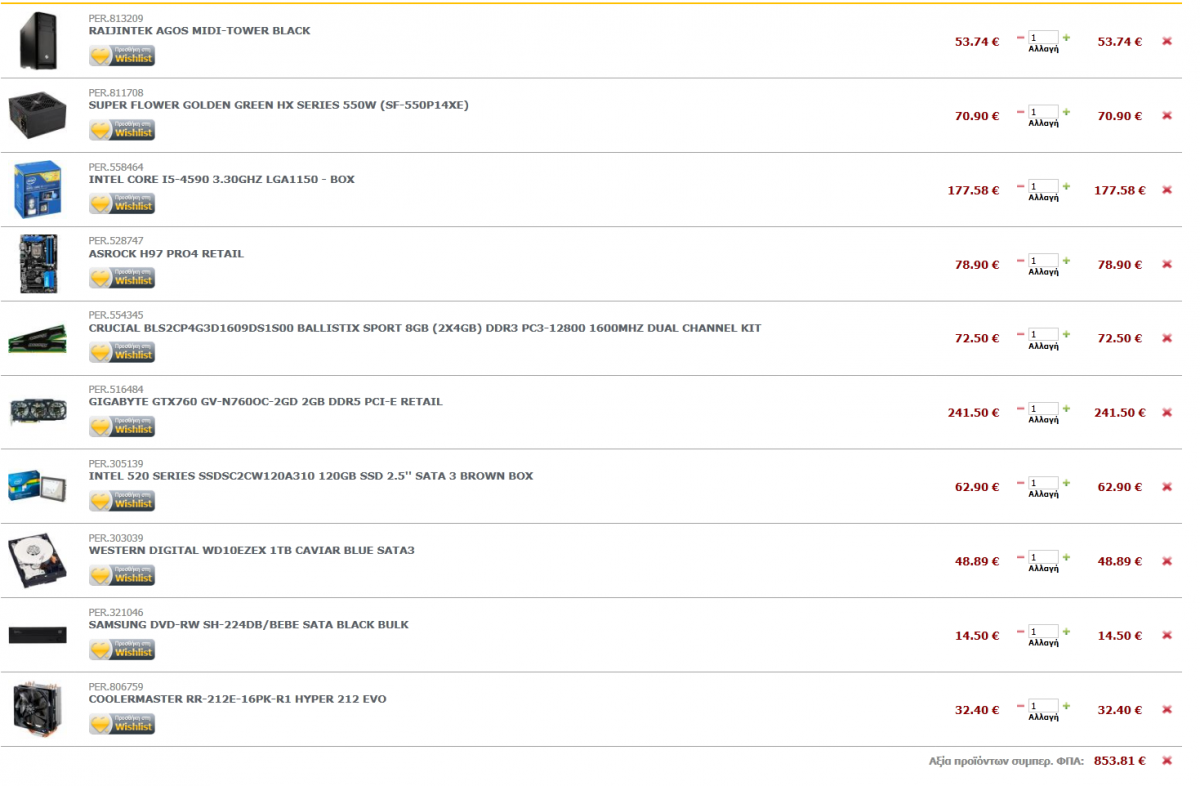Image resolution: width=1200 pixels, height=786 pixels.
Task: Remove Intel 520 Series SSD from cart
Action: (x=1166, y=487)
